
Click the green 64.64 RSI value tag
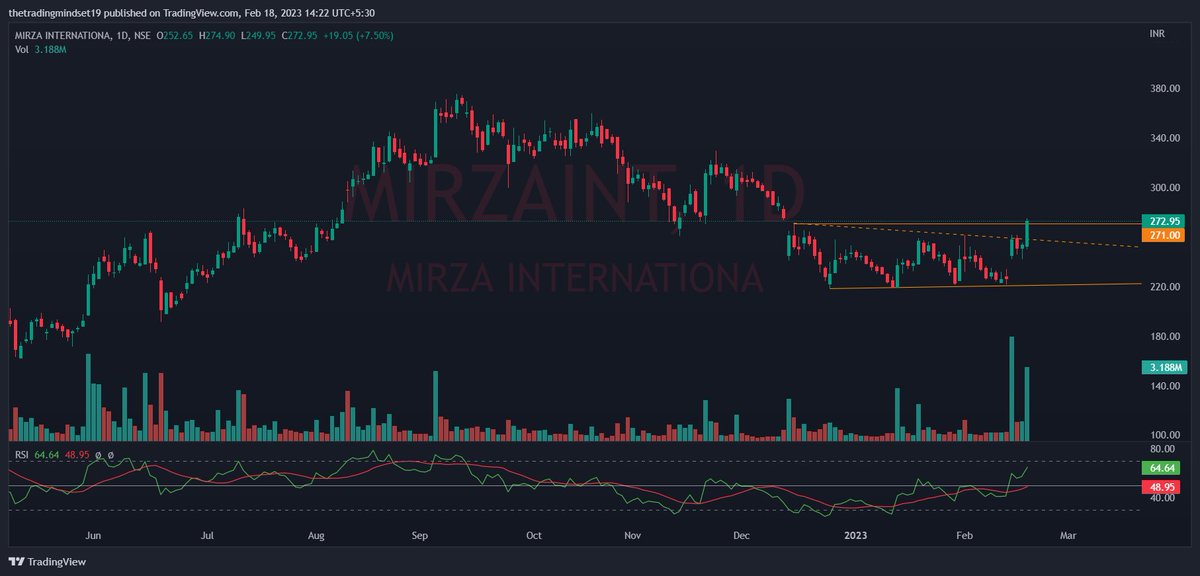[1160, 466]
